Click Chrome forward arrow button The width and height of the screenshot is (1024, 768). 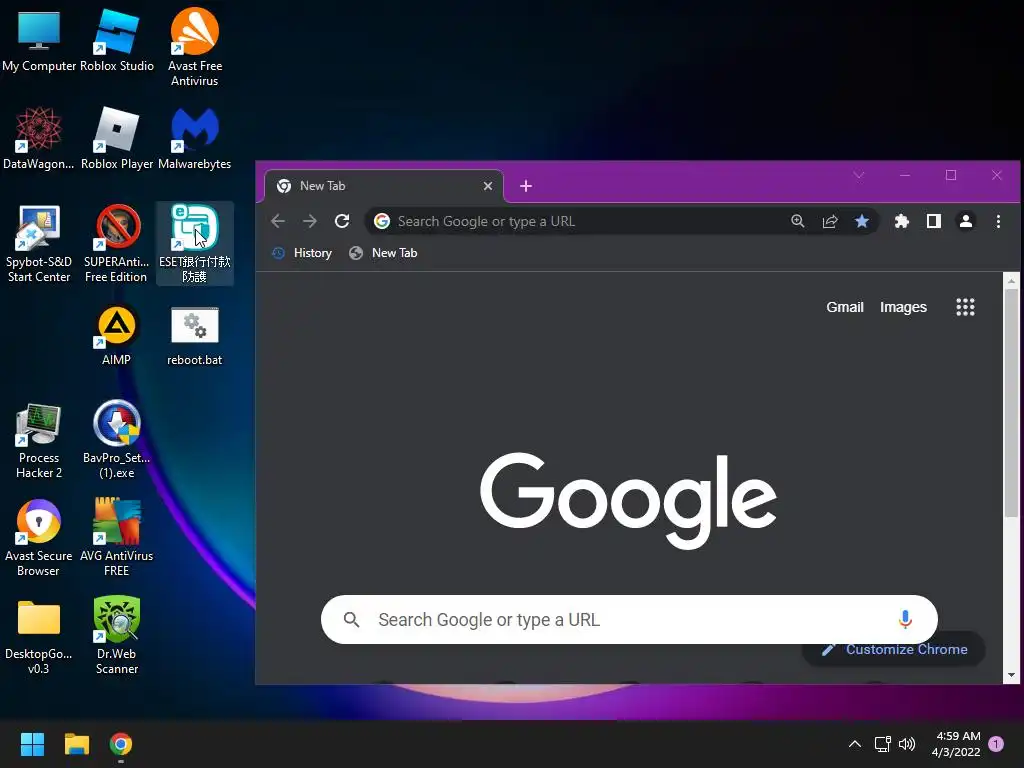pos(310,221)
